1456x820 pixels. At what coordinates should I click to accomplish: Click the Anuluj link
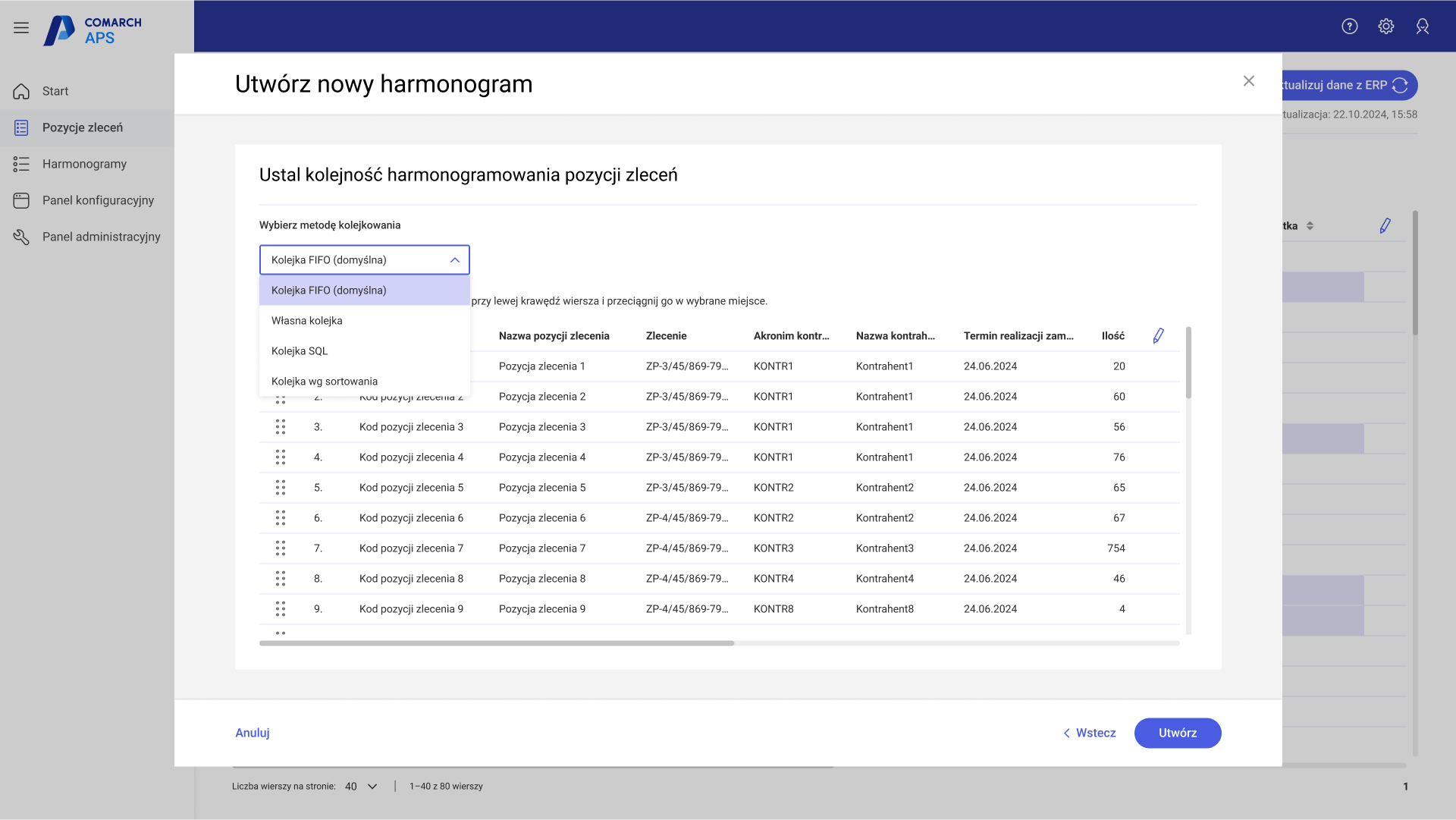point(253,733)
